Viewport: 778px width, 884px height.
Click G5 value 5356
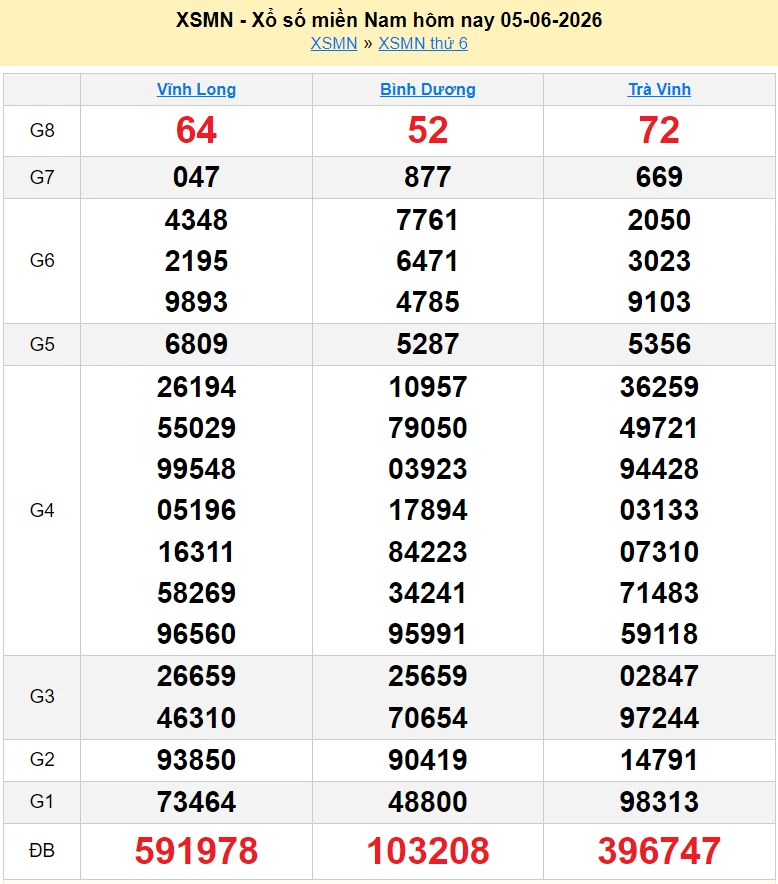tap(660, 344)
